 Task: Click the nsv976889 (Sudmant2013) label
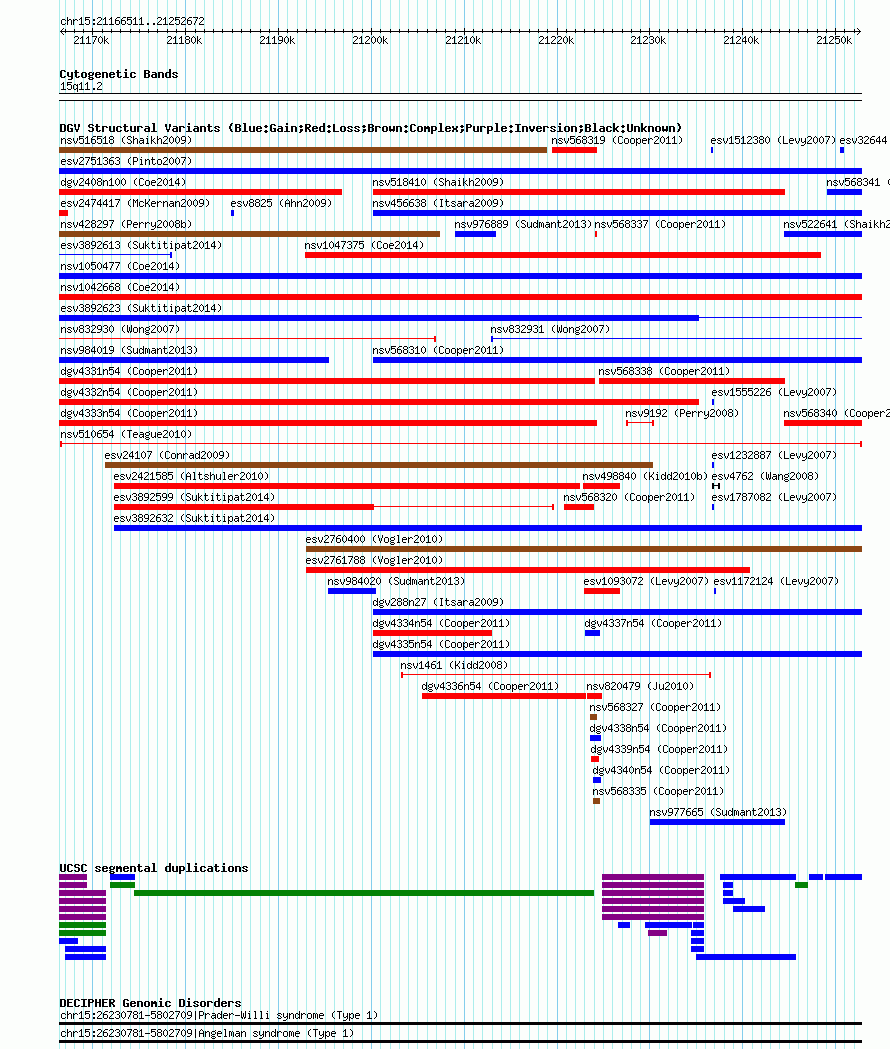pyautogui.click(x=523, y=224)
